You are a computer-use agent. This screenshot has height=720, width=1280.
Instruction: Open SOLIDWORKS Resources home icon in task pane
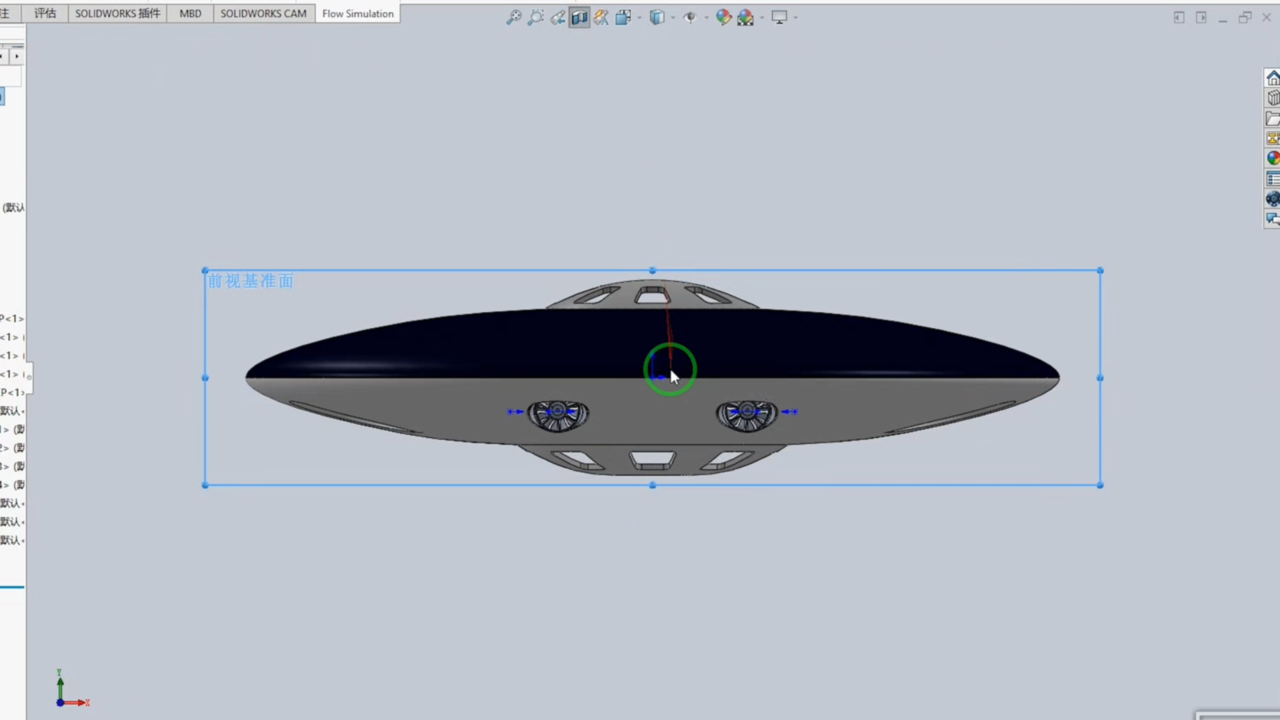pos(1272,78)
